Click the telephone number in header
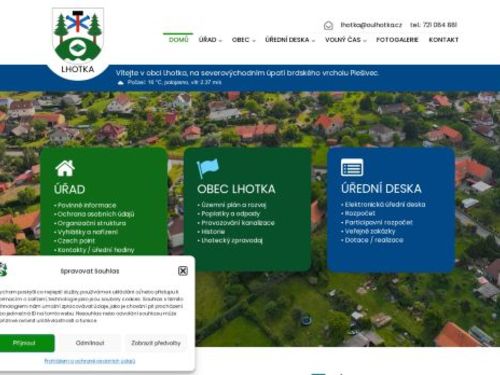Screen dimensions: 500x375 pyautogui.click(x=433, y=25)
